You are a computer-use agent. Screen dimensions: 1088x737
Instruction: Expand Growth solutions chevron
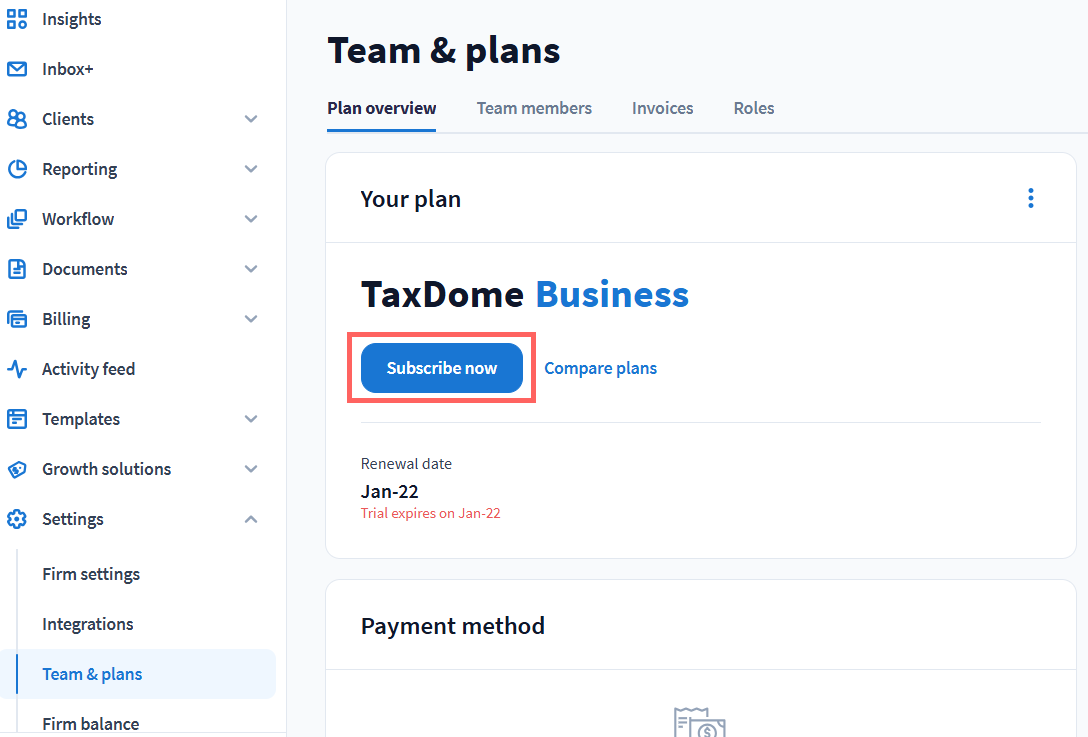pos(251,469)
